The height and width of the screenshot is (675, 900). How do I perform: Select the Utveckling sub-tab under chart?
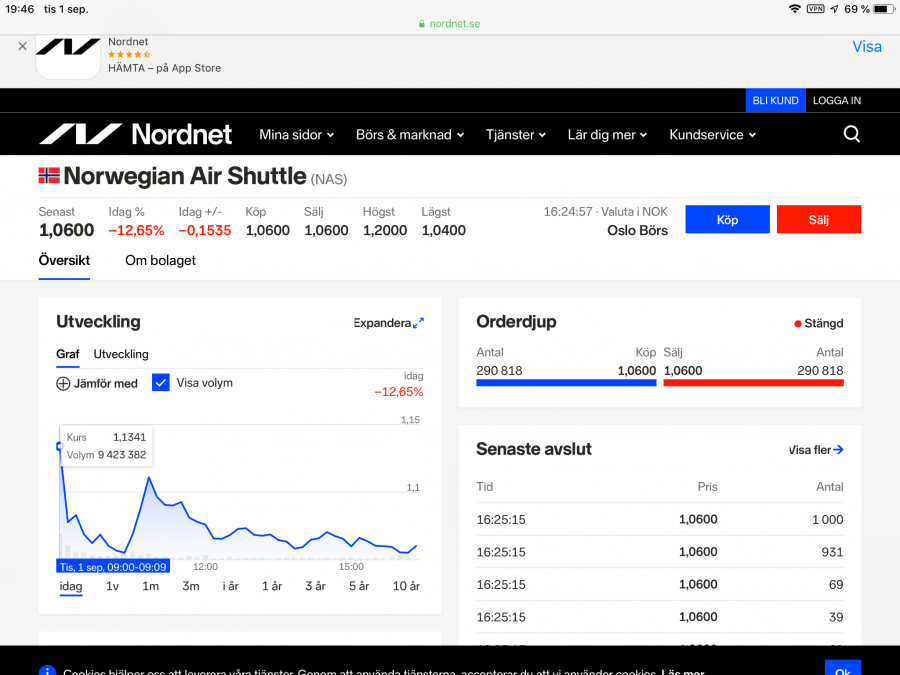pyautogui.click(x=121, y=354)
